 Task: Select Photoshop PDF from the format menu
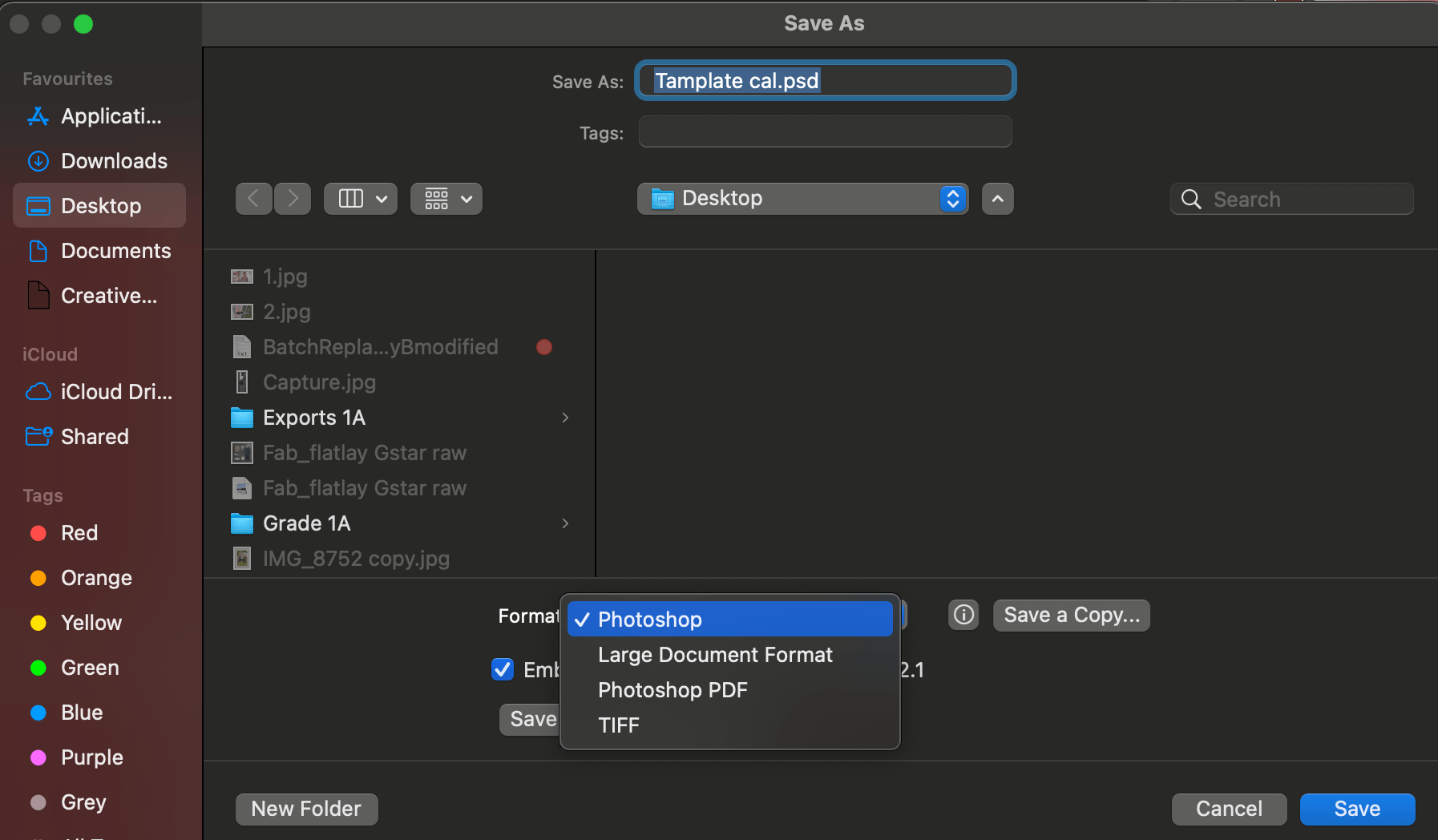(x=673, y=689)
